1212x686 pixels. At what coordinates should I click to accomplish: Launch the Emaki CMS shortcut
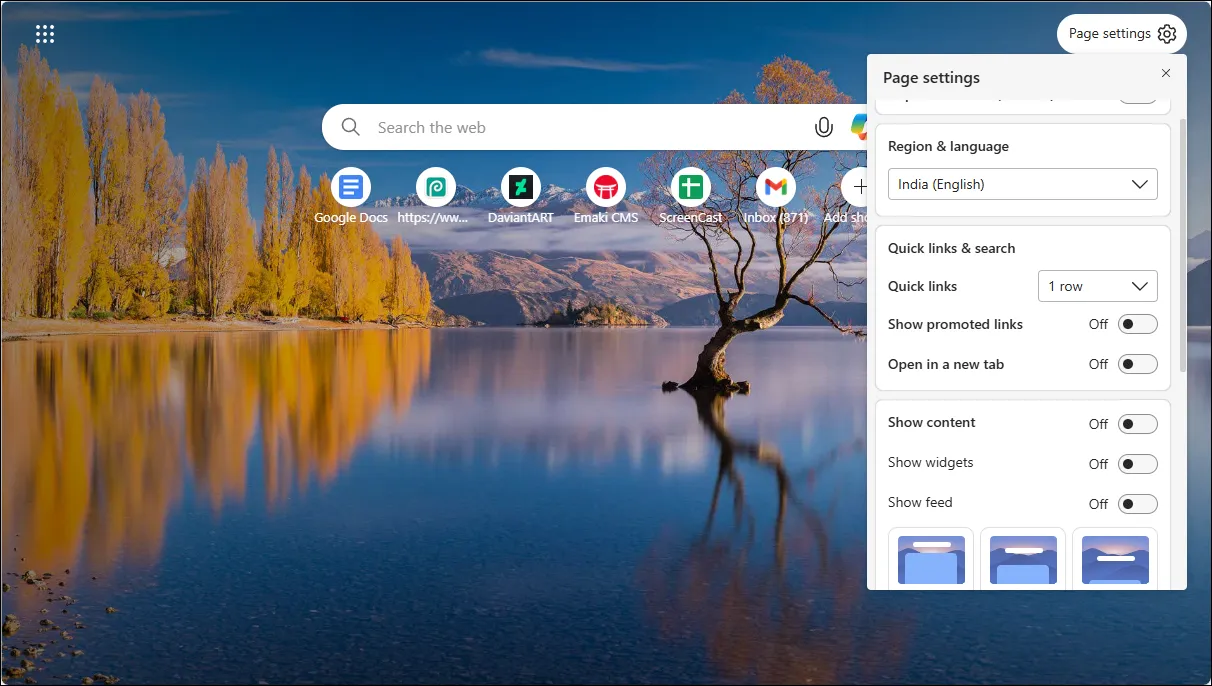pos(605,187)
